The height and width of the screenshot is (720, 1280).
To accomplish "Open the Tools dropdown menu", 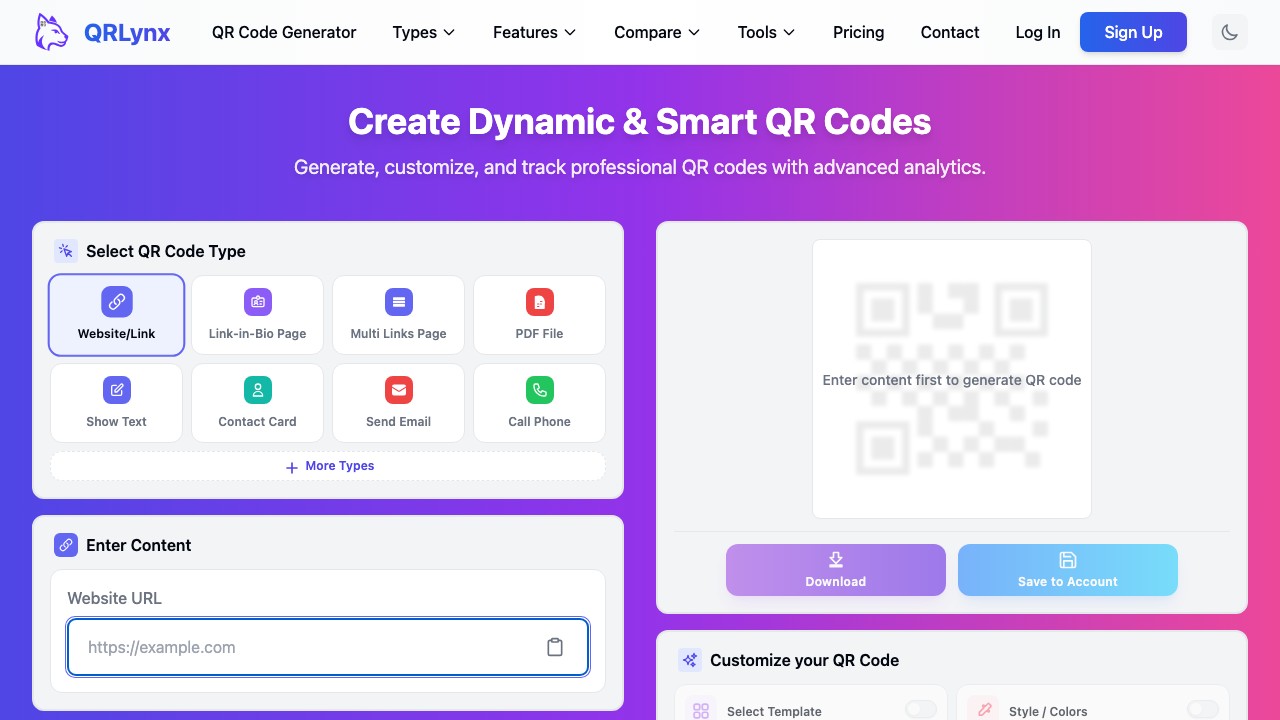I will click(765, 32).
